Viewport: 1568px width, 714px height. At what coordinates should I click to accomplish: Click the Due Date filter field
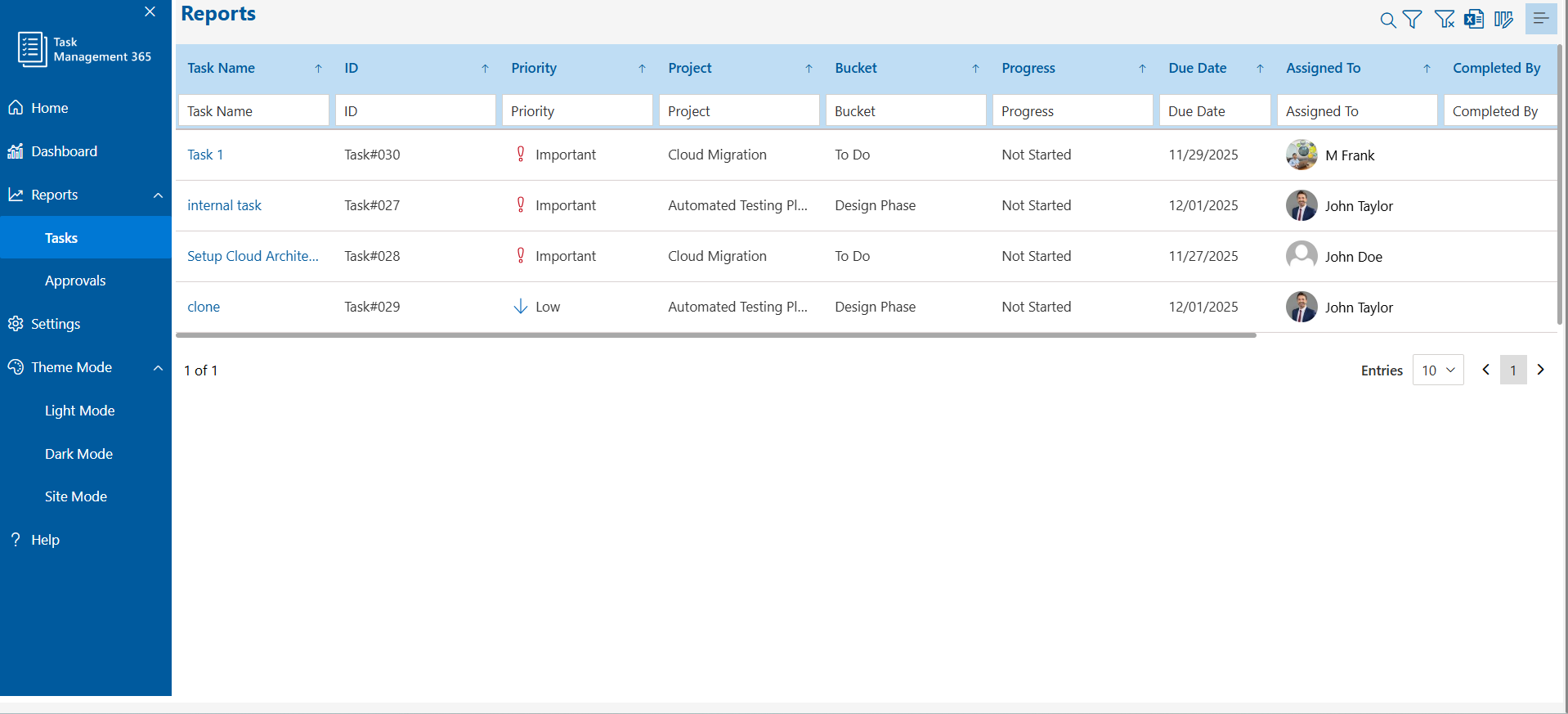(x=1215, y=110)
